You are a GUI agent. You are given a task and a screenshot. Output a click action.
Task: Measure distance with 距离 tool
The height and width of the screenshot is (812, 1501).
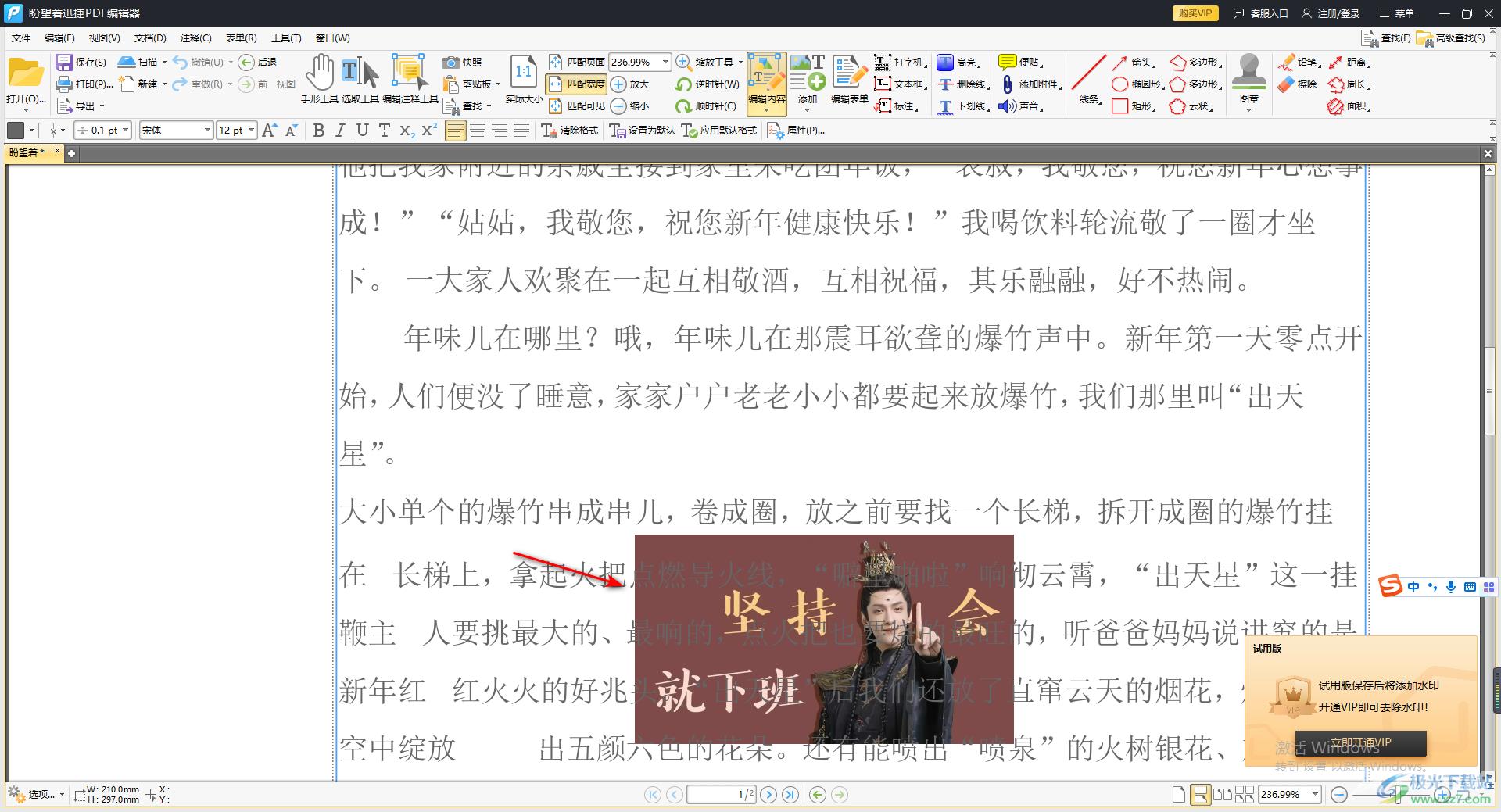[x=1349, y=62]
